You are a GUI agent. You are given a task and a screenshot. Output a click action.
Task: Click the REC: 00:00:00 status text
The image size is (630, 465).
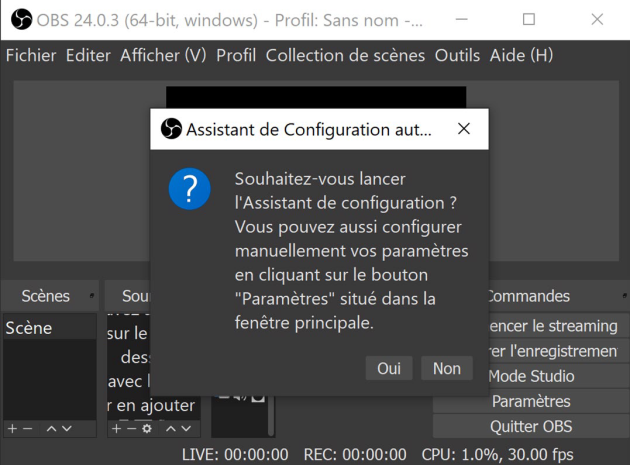tap(355, 455)
